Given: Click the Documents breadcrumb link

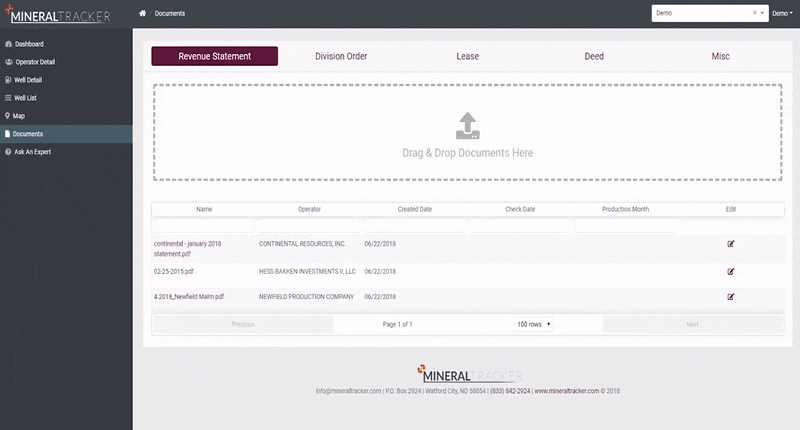Looking at the screenshot, I should tap(170, 13).
